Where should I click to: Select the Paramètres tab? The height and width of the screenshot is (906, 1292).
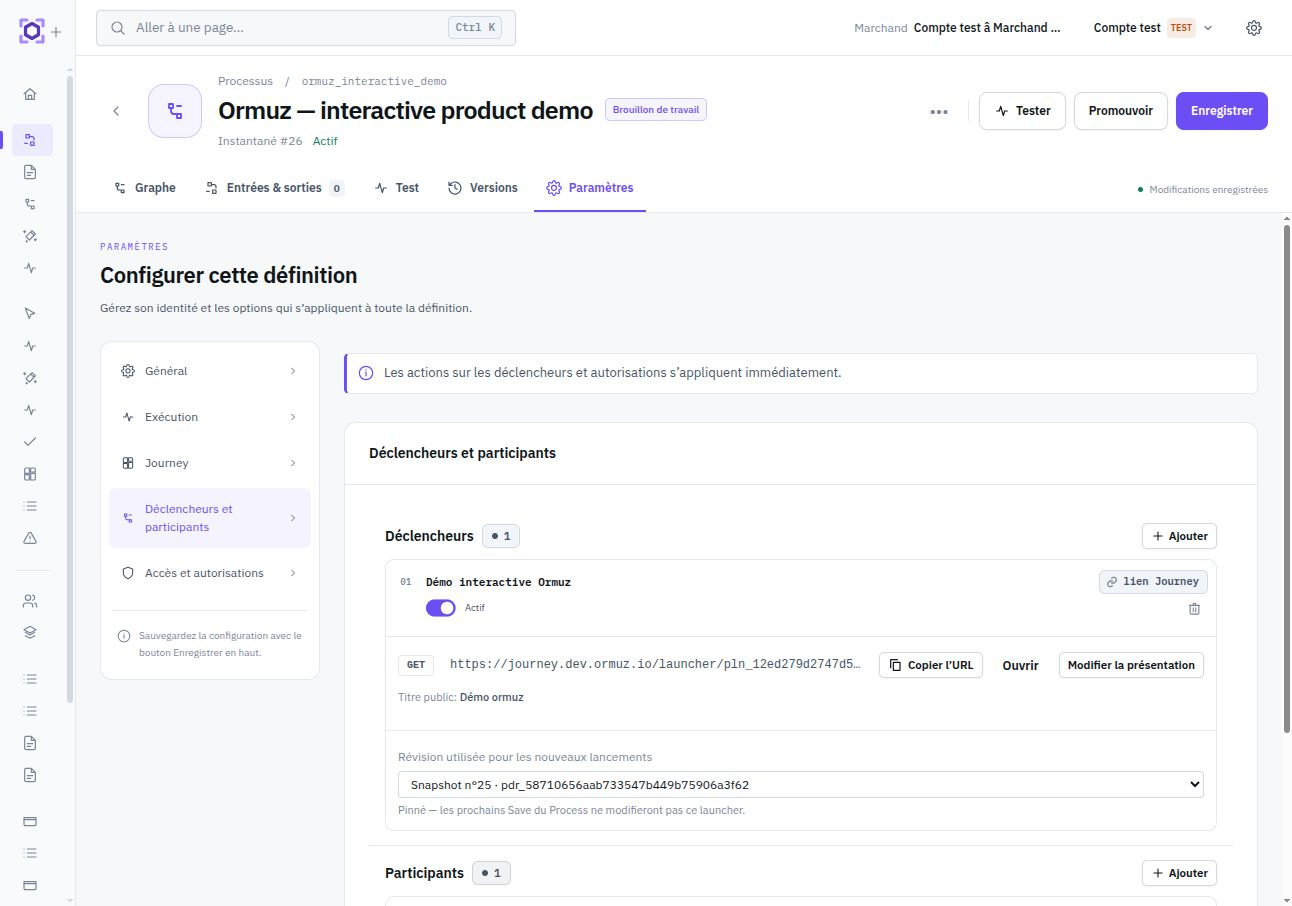(590, 188)
